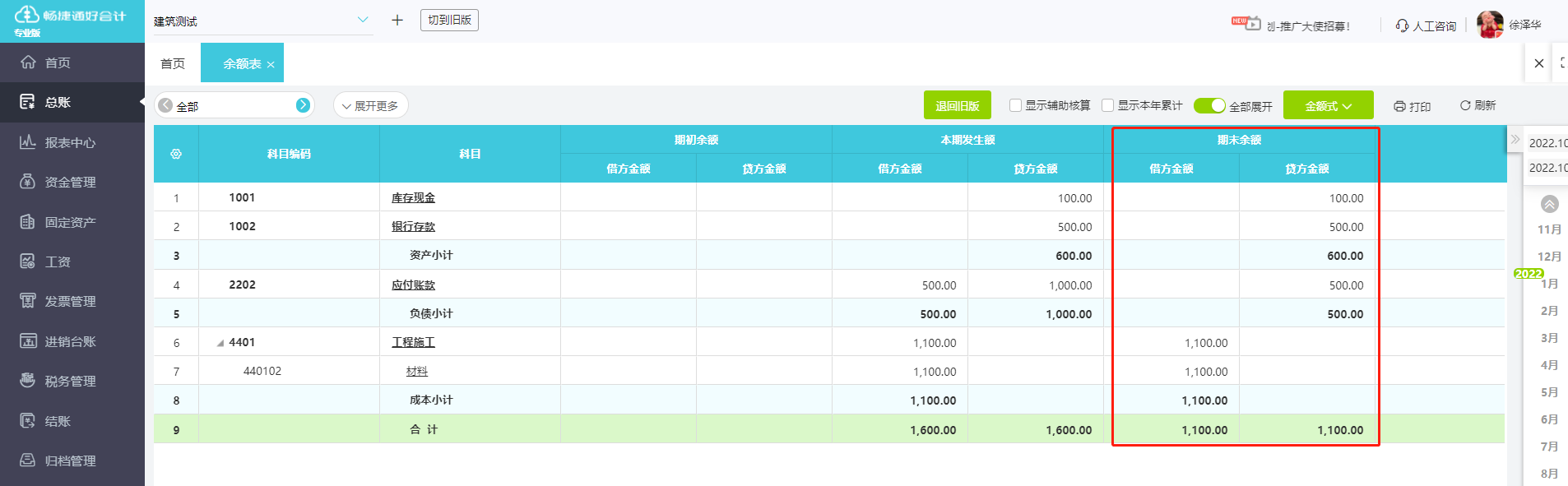
Task: Expand the 展开更多 filter options
Action: (x=370, y=105)
